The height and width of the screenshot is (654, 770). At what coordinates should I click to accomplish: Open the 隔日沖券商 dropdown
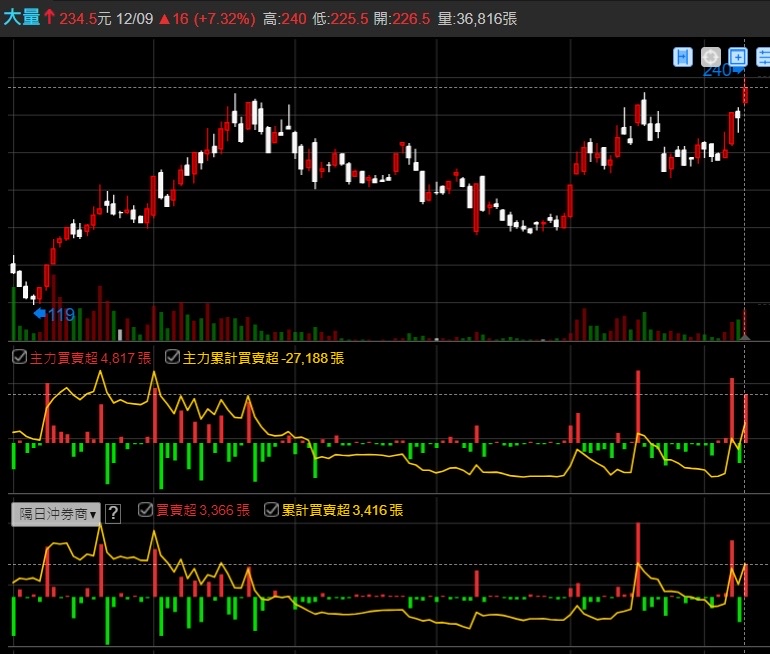click(56, 514)
